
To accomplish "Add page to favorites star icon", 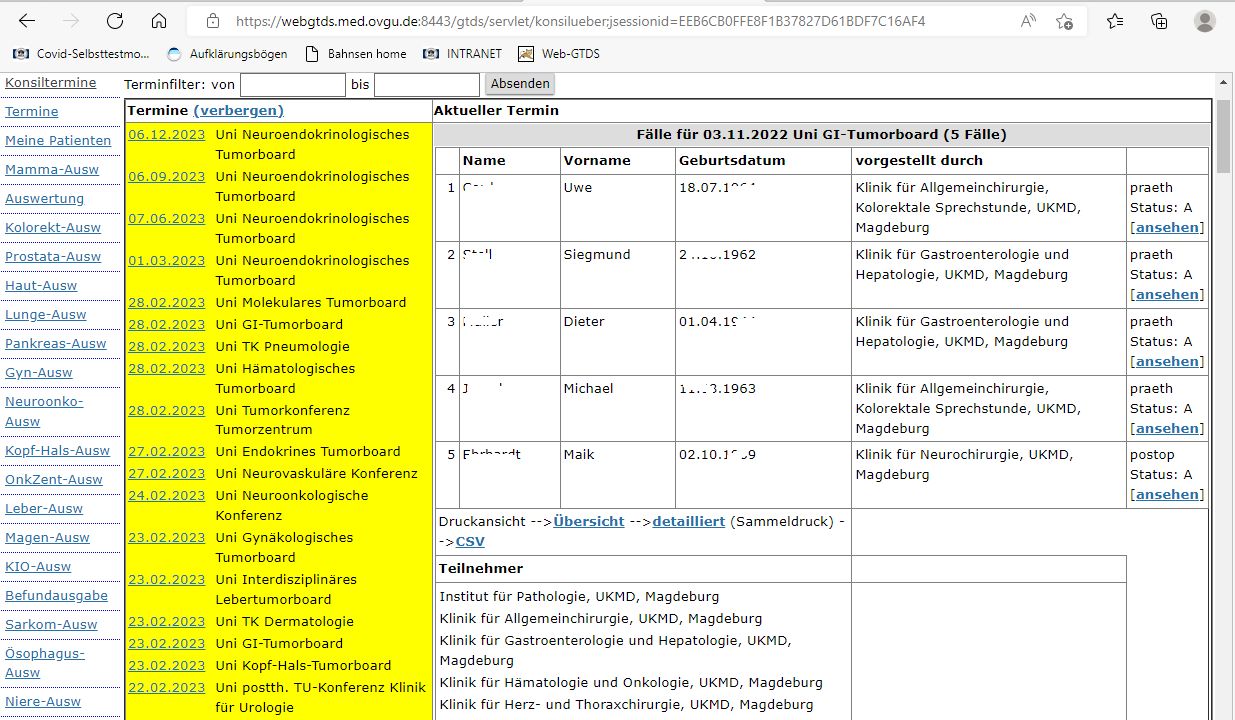I will 1065,21.
